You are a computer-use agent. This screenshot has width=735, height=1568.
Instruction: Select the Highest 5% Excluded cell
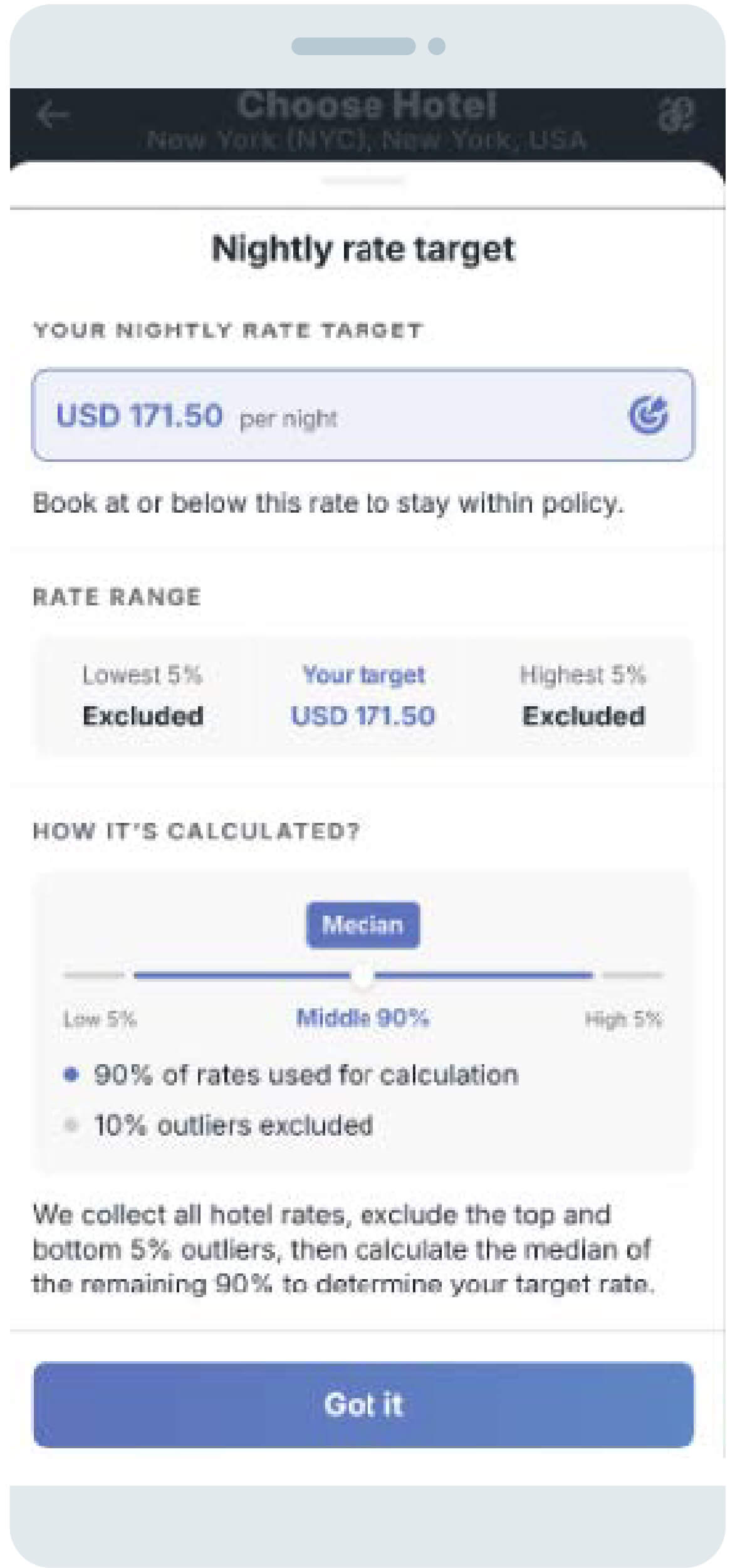click(x=583, y=696)
